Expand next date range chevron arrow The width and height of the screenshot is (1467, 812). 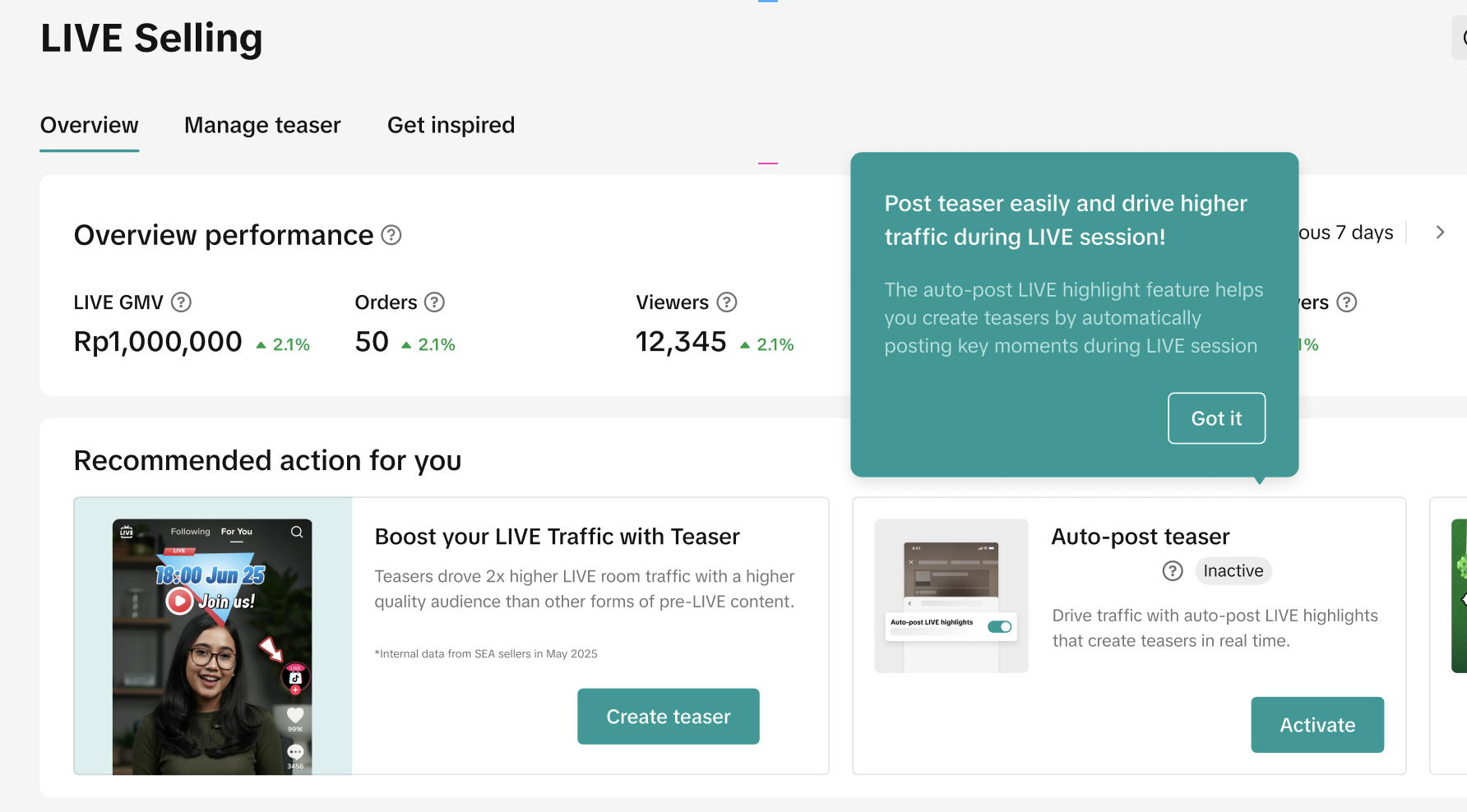pyautogui.click(x=1440, y=233)
